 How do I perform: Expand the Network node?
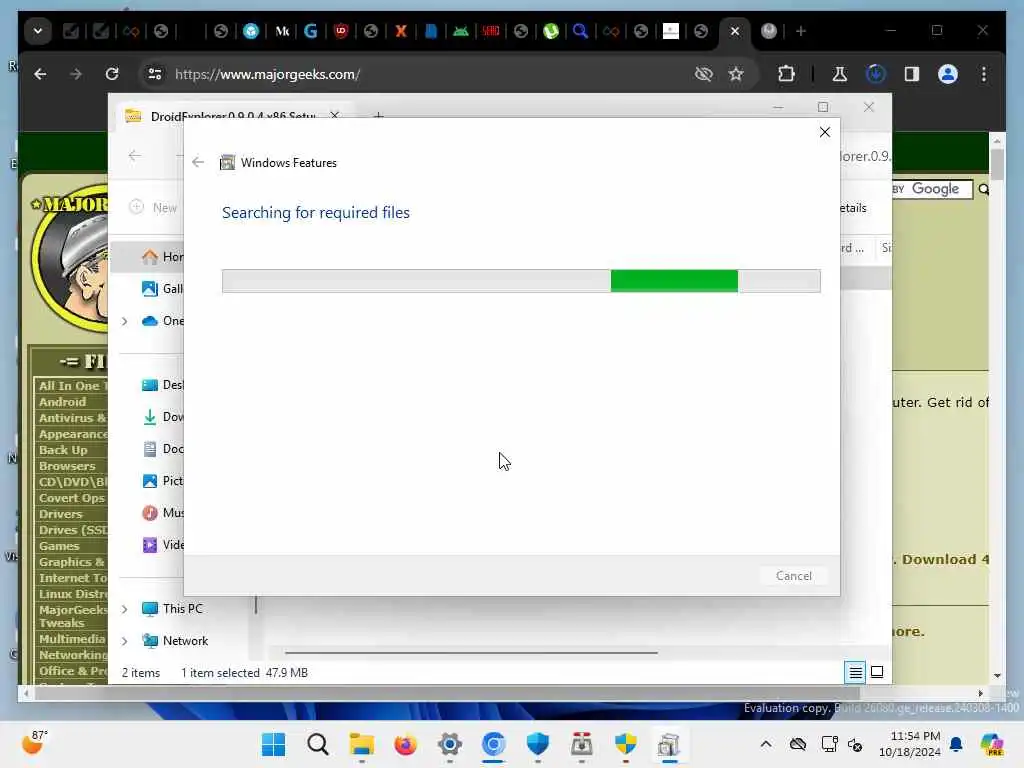tap(124, 641)
